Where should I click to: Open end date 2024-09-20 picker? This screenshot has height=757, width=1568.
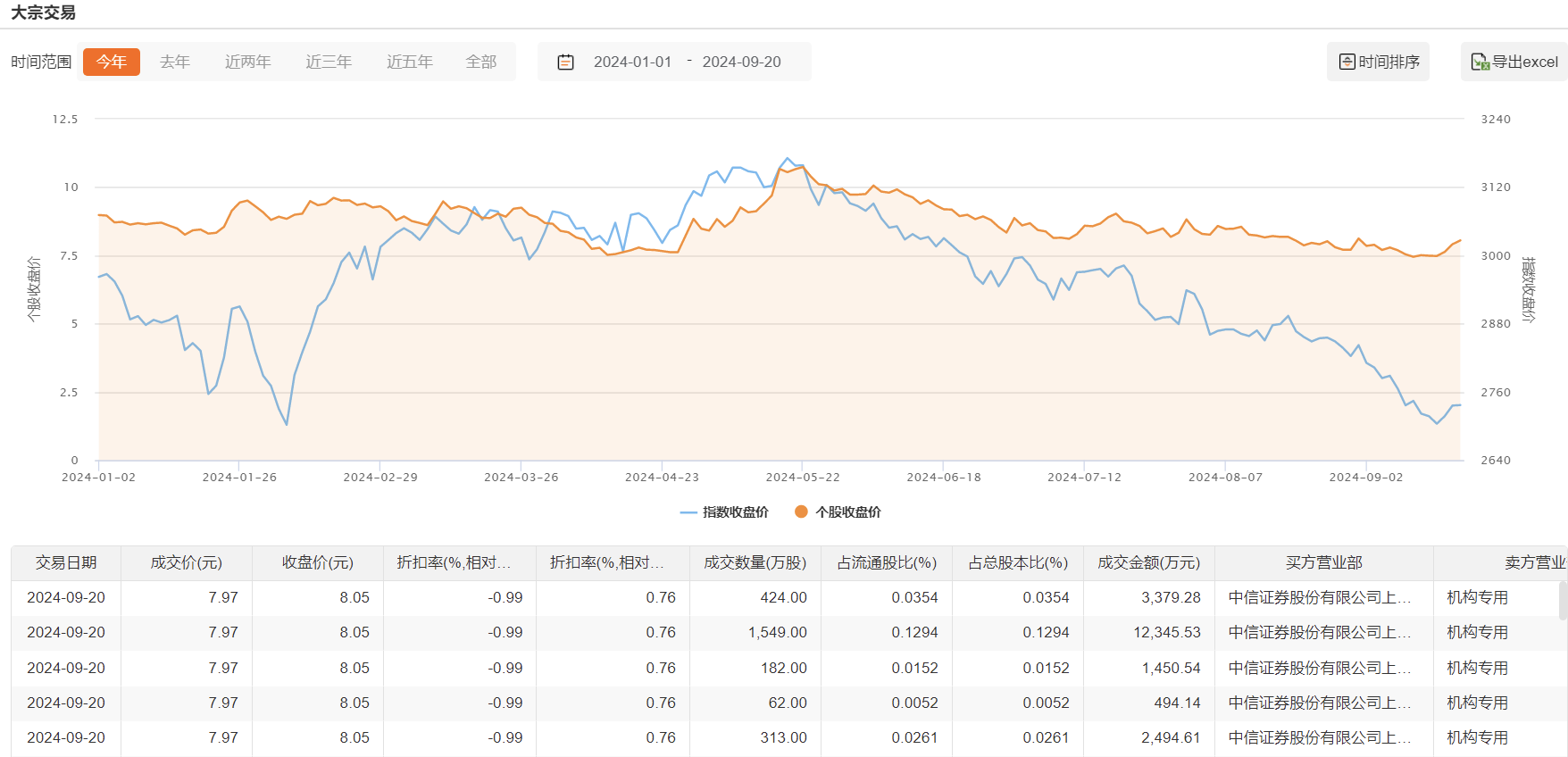[741, 62]
